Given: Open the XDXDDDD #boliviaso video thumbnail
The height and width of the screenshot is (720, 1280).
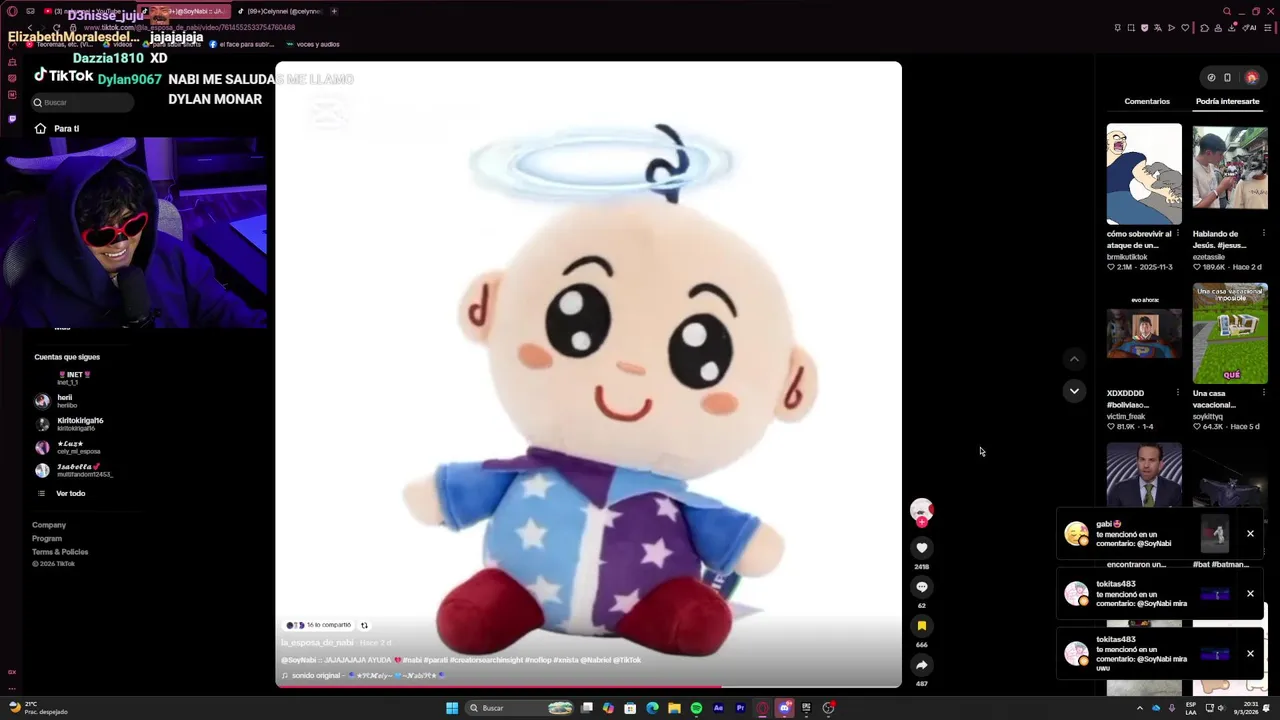Looking at the screenshot, I should pyautogui.click(x=1144, y=334).
